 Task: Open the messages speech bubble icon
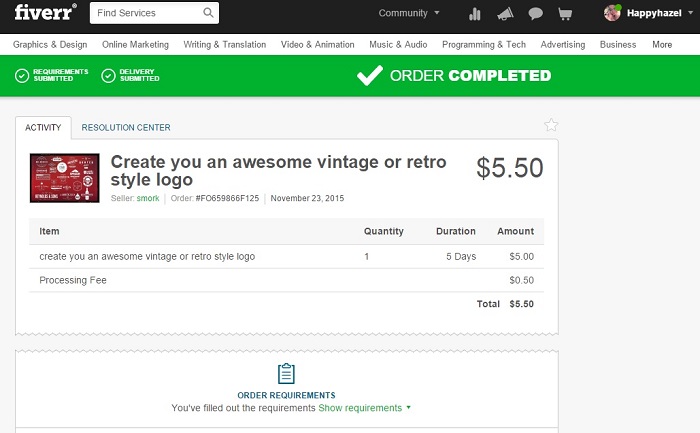click(535, 14)
